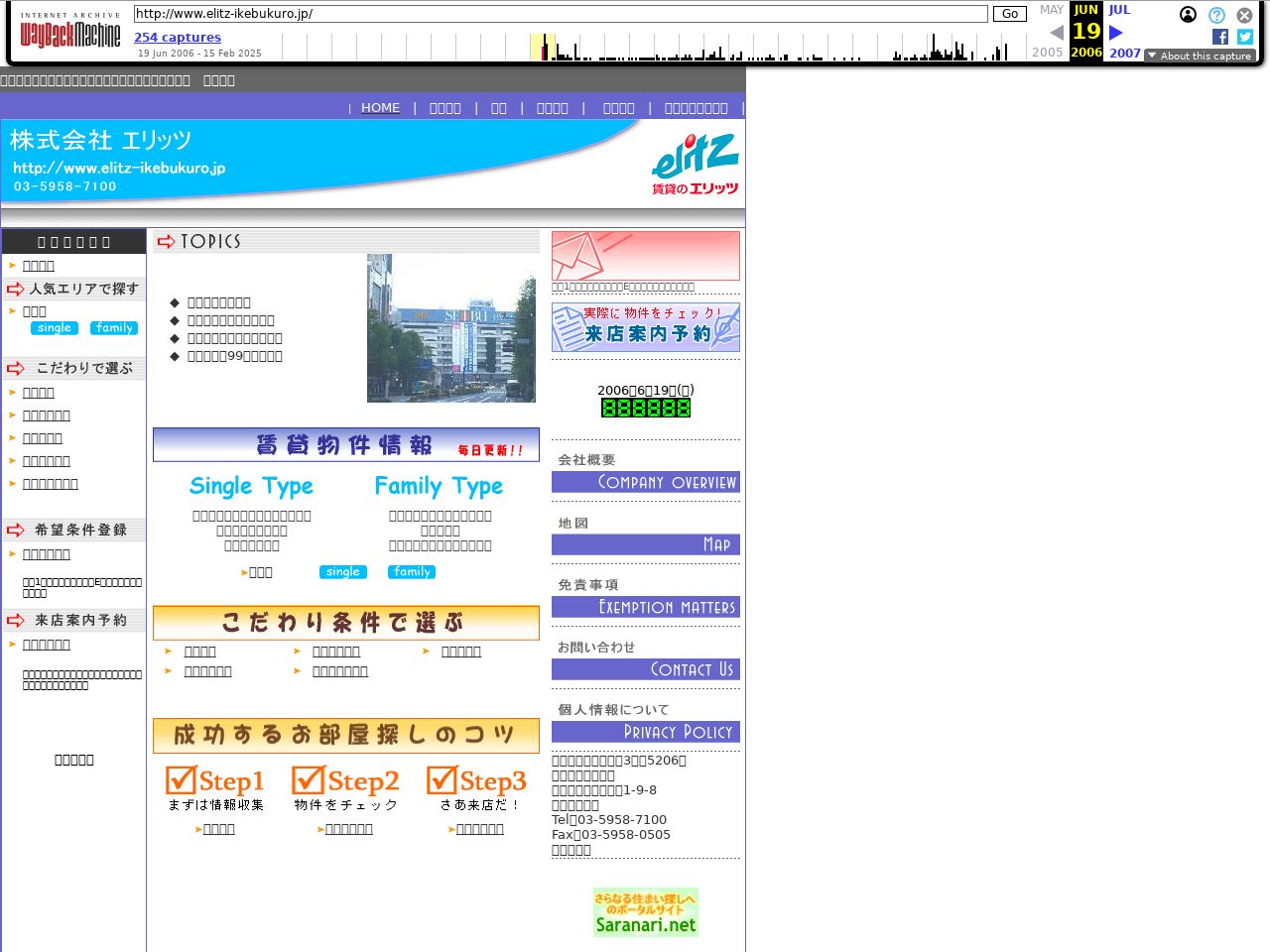
Task: Click the URL input field
Action: click(561, 14)
